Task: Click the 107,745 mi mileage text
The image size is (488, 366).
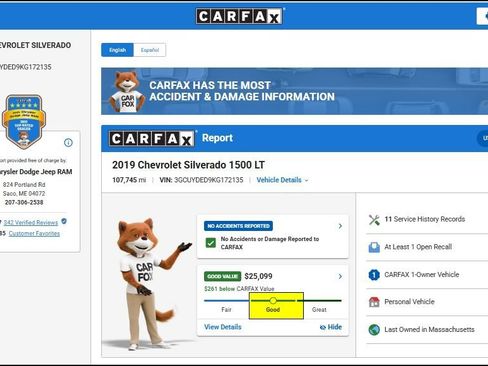Action: coord(129,180)
